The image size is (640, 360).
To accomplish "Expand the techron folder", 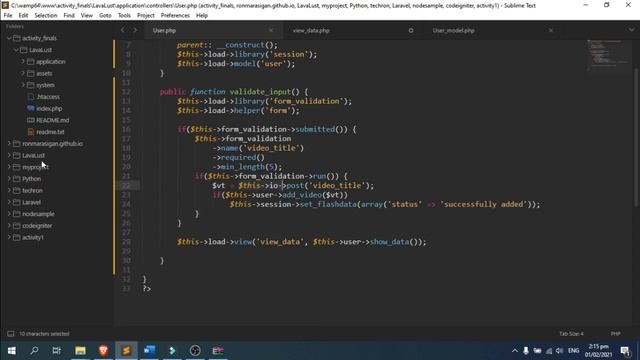I will coord(9,190).
